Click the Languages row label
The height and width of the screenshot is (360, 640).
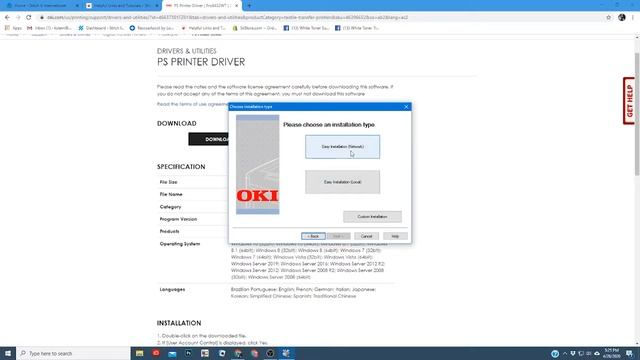click(172, 289)
